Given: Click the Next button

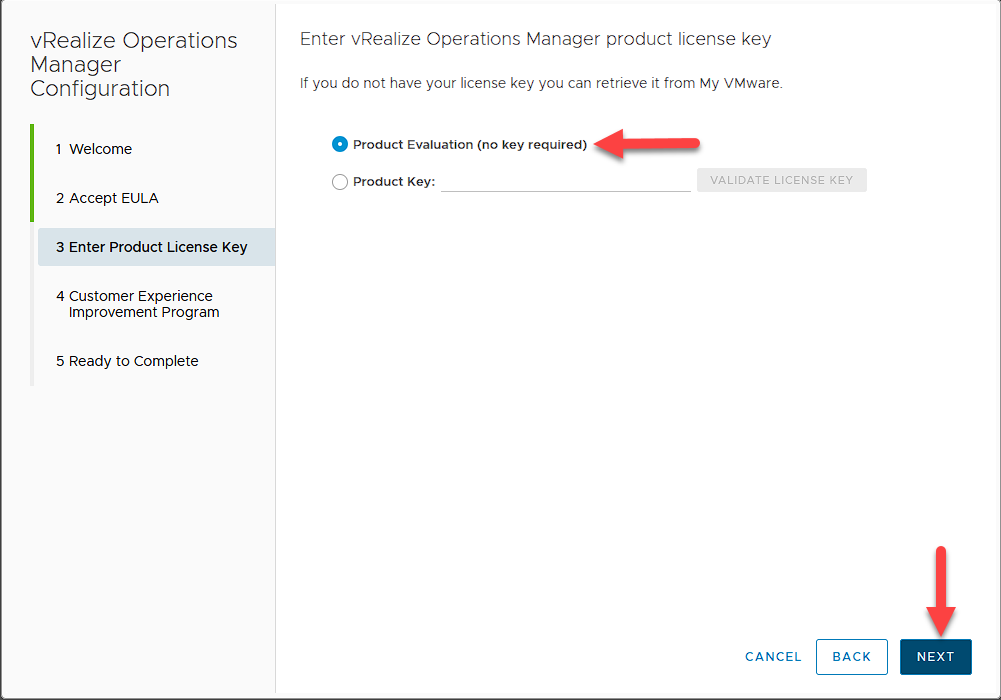Looking at the screenshot, I should tap(935, 657).
